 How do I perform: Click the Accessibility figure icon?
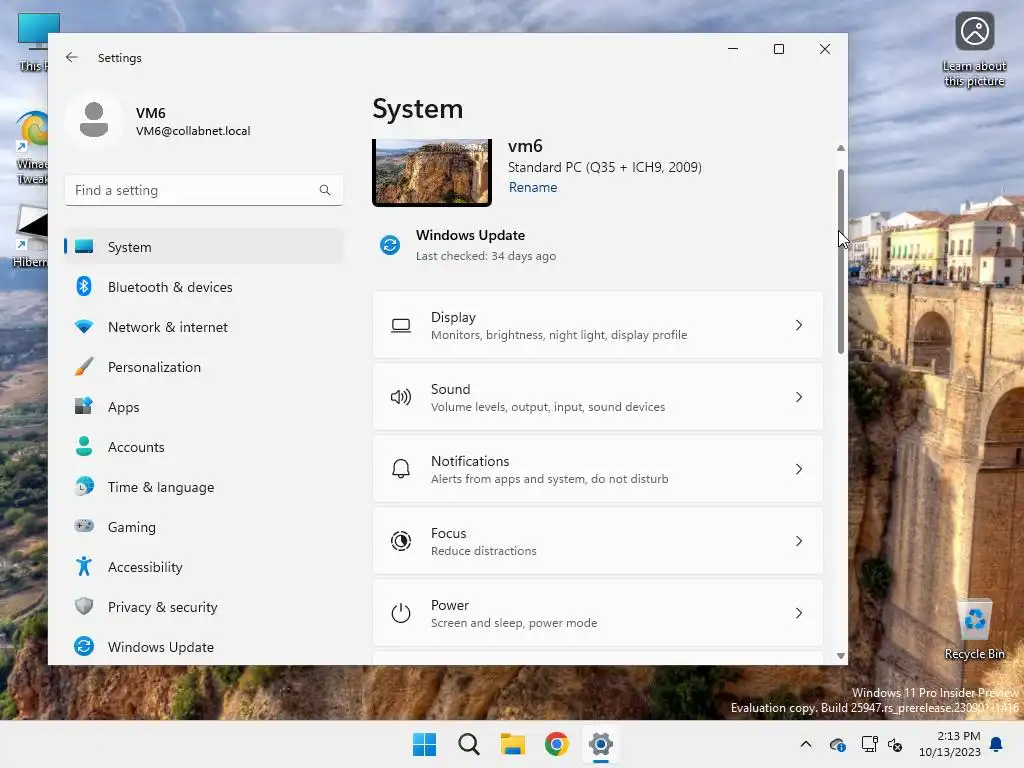84,566
